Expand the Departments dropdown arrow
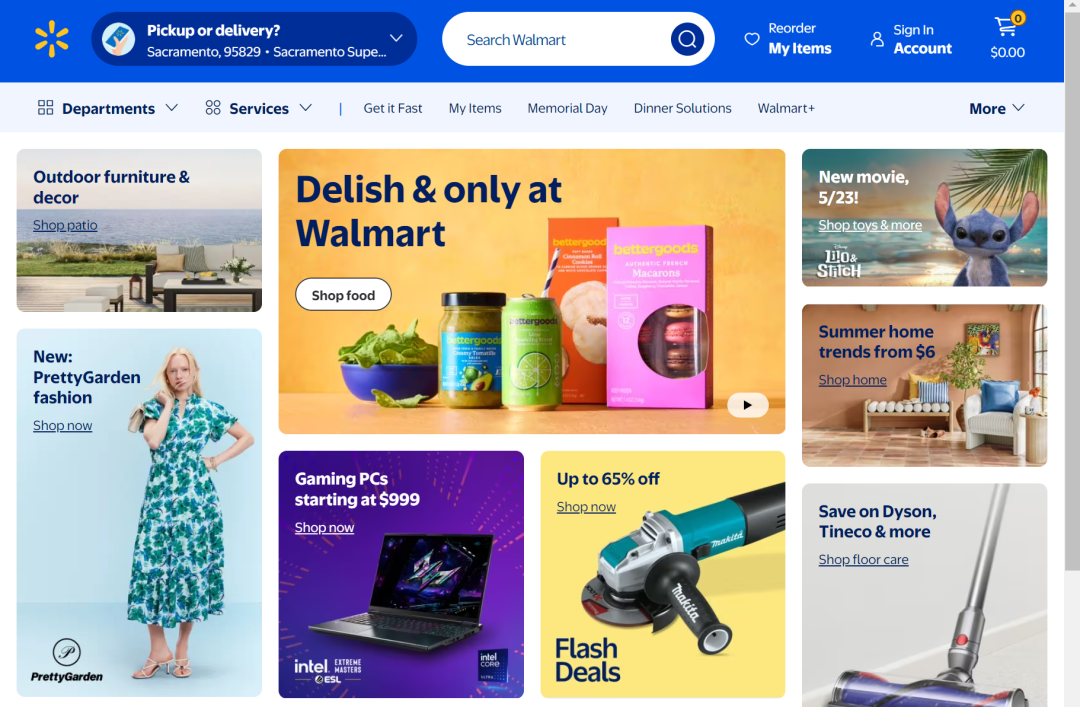 (x=172, y=107)
